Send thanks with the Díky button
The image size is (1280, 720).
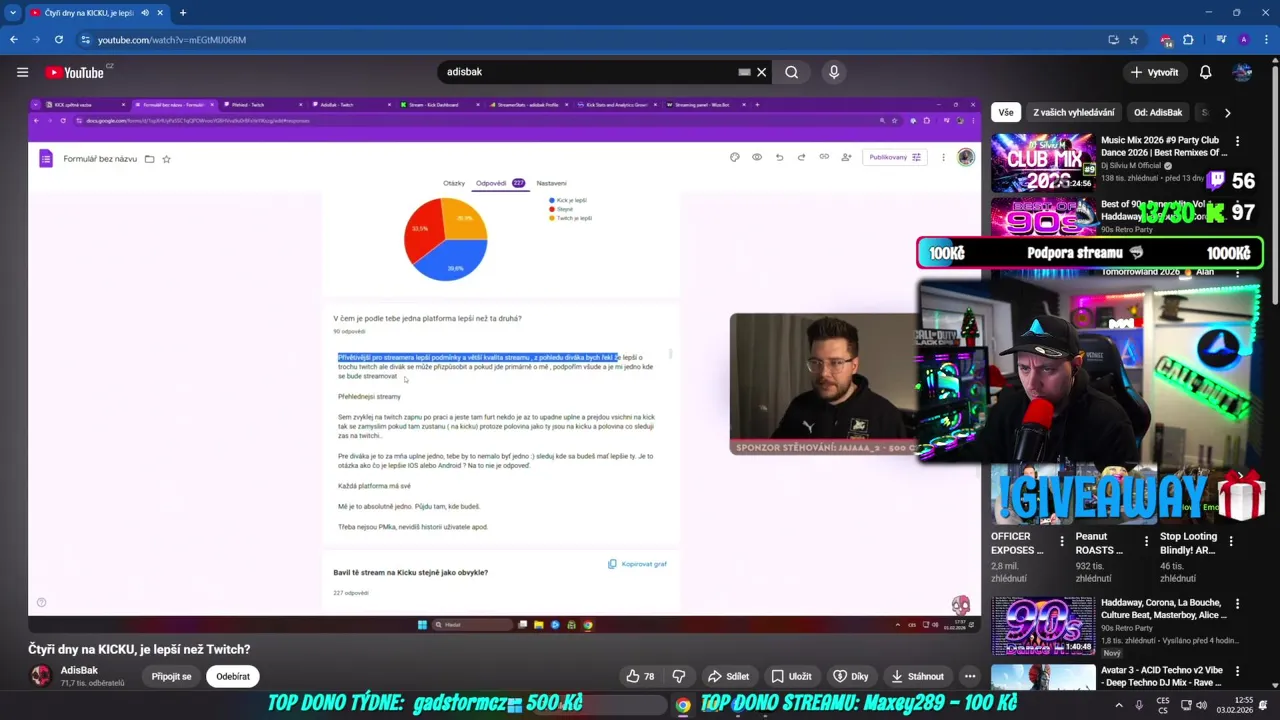851,676
